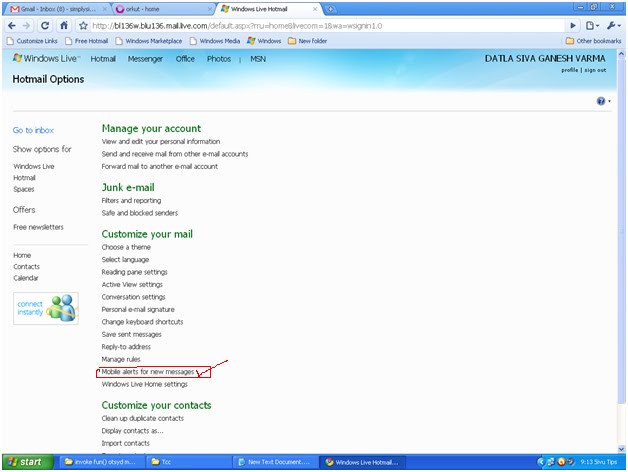Click the sign out link
This screenshot has height=472, width=628.
point(595,70)
